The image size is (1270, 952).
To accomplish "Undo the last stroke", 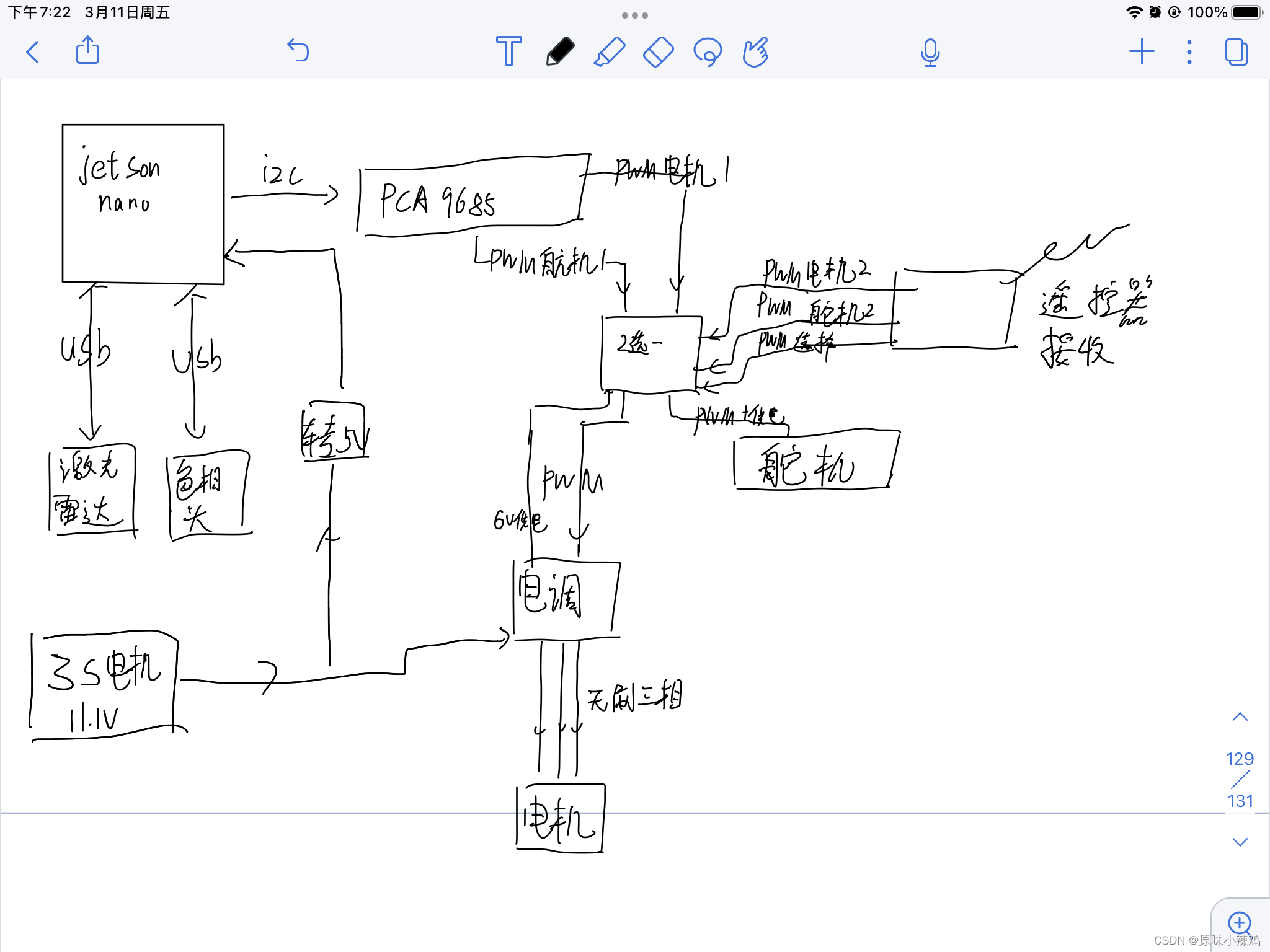I will click(298, 51).
